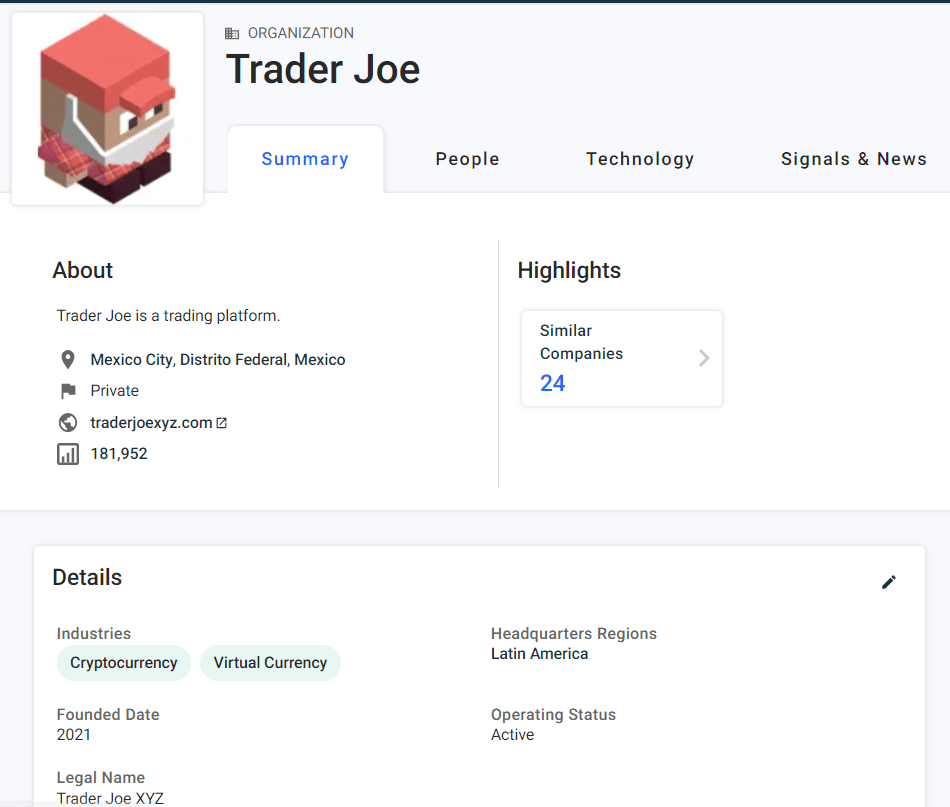This screenshot has height=807, width=950.
Task: Edit Details with the pencil icon
Action: (x=888, y=582)
